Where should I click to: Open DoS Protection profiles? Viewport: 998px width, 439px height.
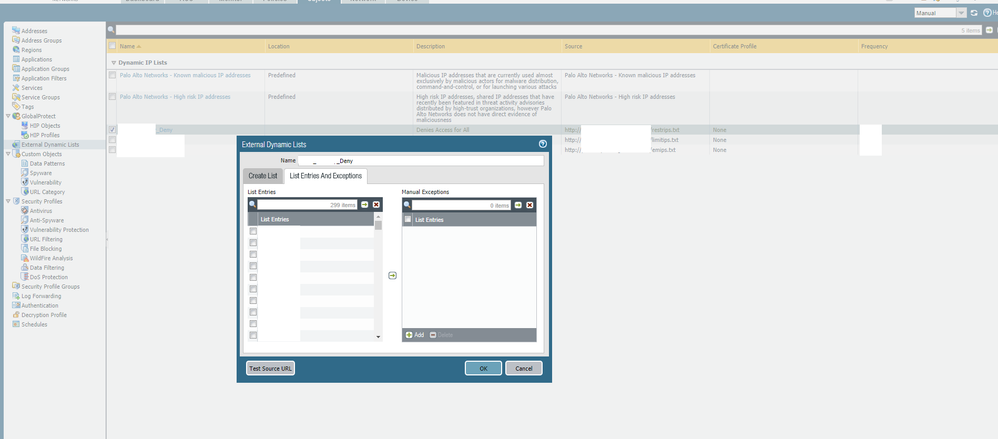pos(48,277)
